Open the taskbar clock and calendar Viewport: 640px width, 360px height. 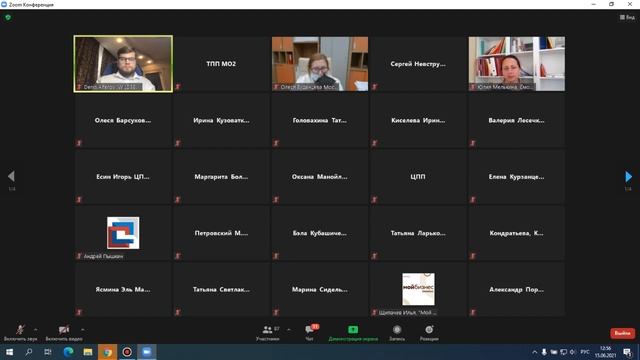click(x=606, y=352)
